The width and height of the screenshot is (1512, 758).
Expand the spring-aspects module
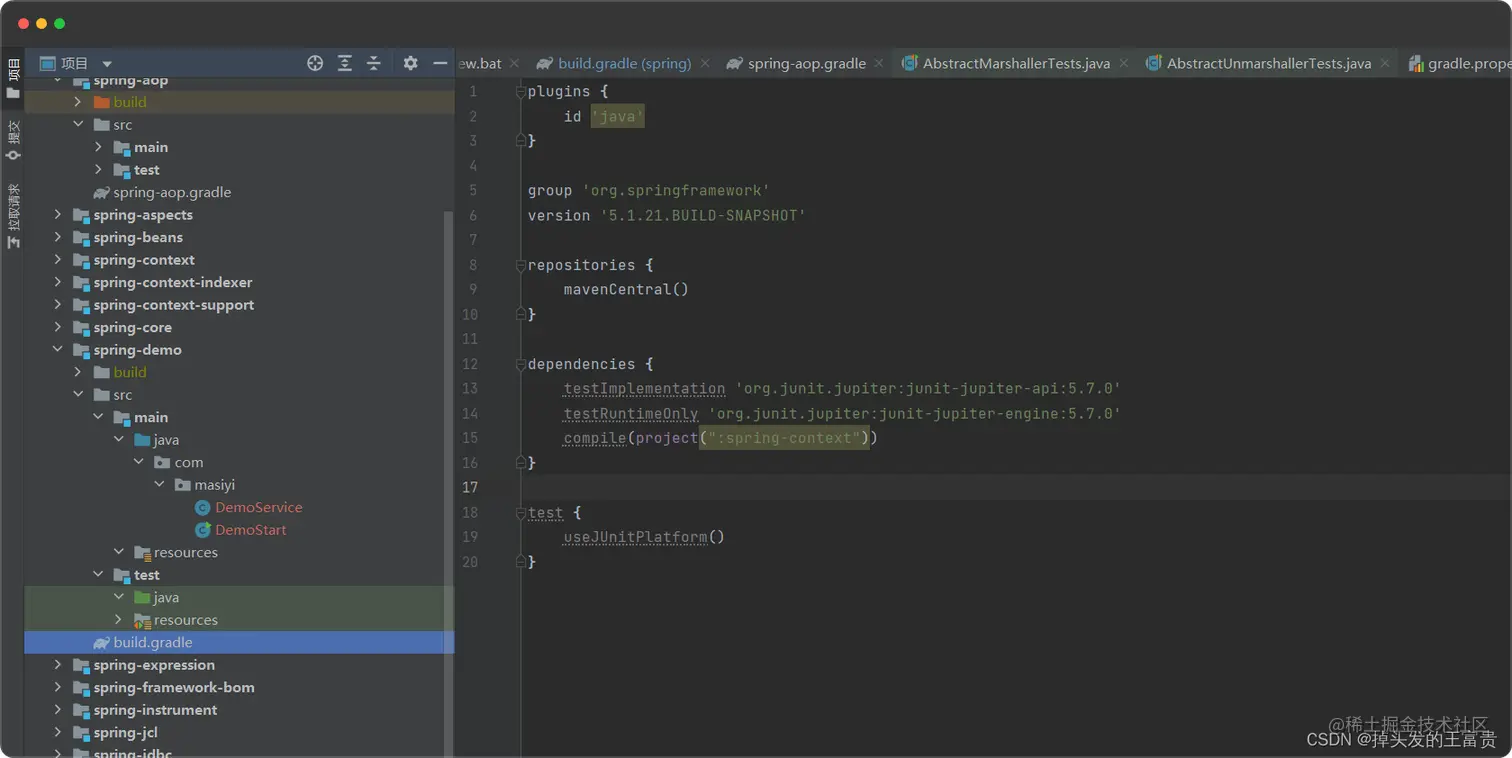[58, 215]
